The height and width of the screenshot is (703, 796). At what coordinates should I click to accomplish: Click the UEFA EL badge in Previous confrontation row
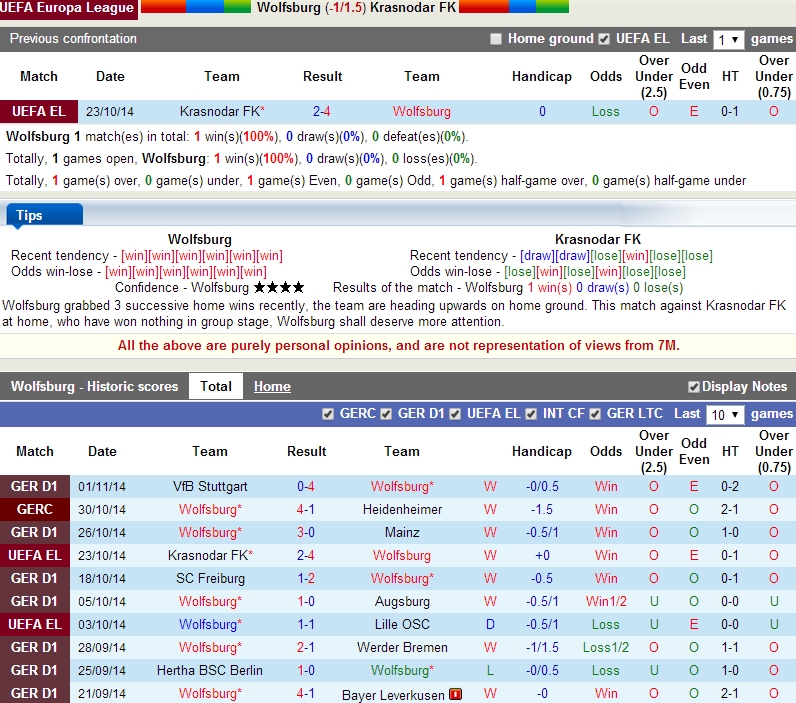[39, 112]
